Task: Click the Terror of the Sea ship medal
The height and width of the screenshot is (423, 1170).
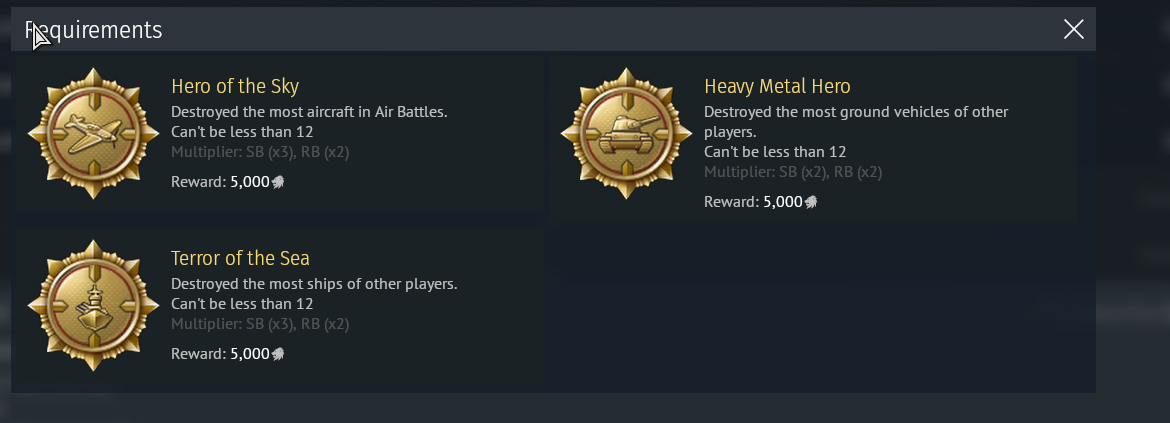Action: 93,305
